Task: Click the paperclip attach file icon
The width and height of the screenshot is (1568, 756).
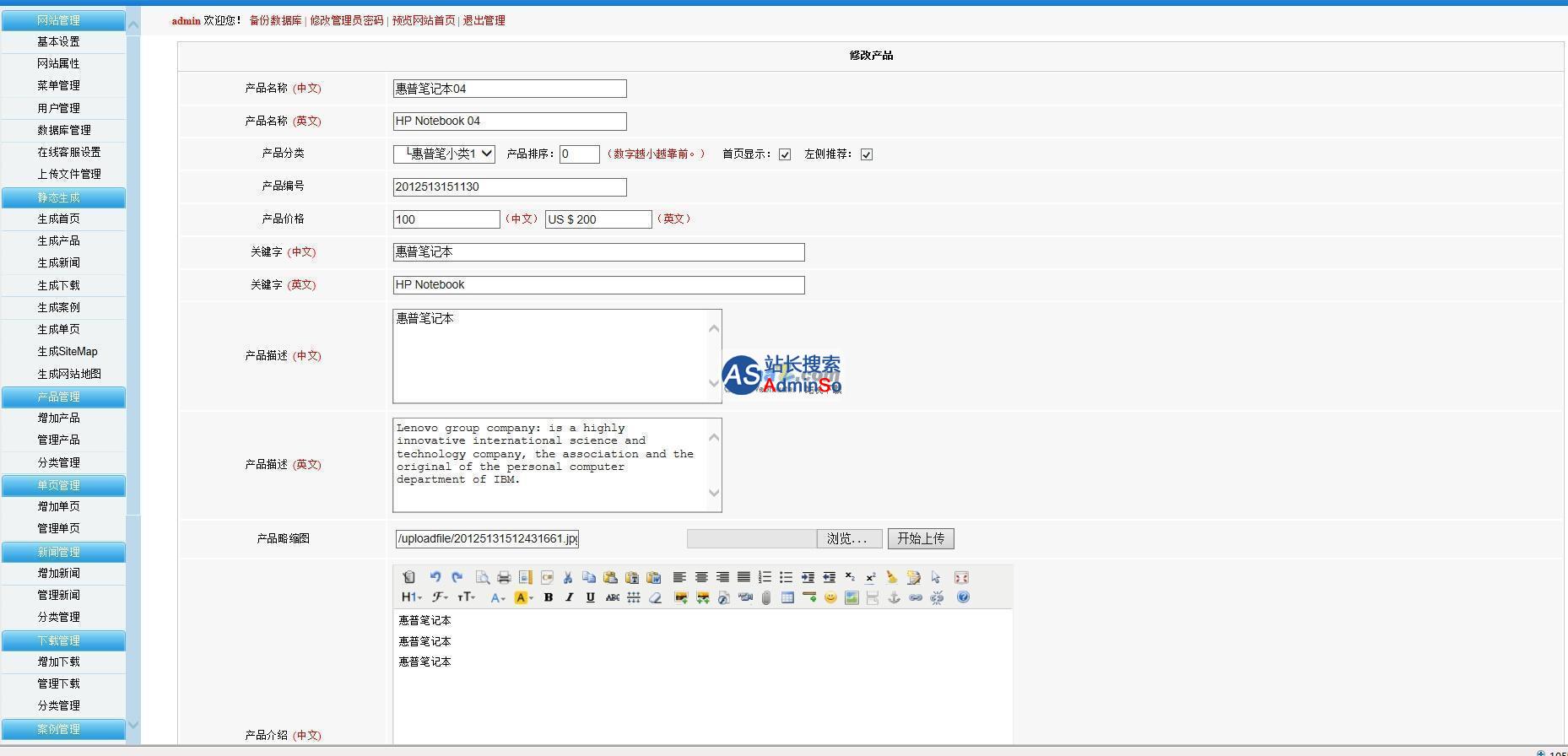Action: click(x=766, y=597)
